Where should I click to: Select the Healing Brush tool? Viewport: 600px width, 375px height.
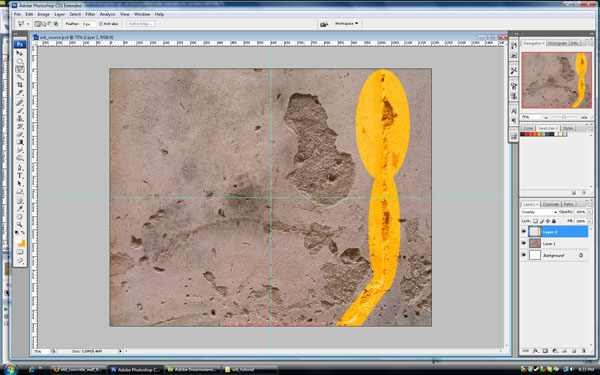click(x=20, y=103)
